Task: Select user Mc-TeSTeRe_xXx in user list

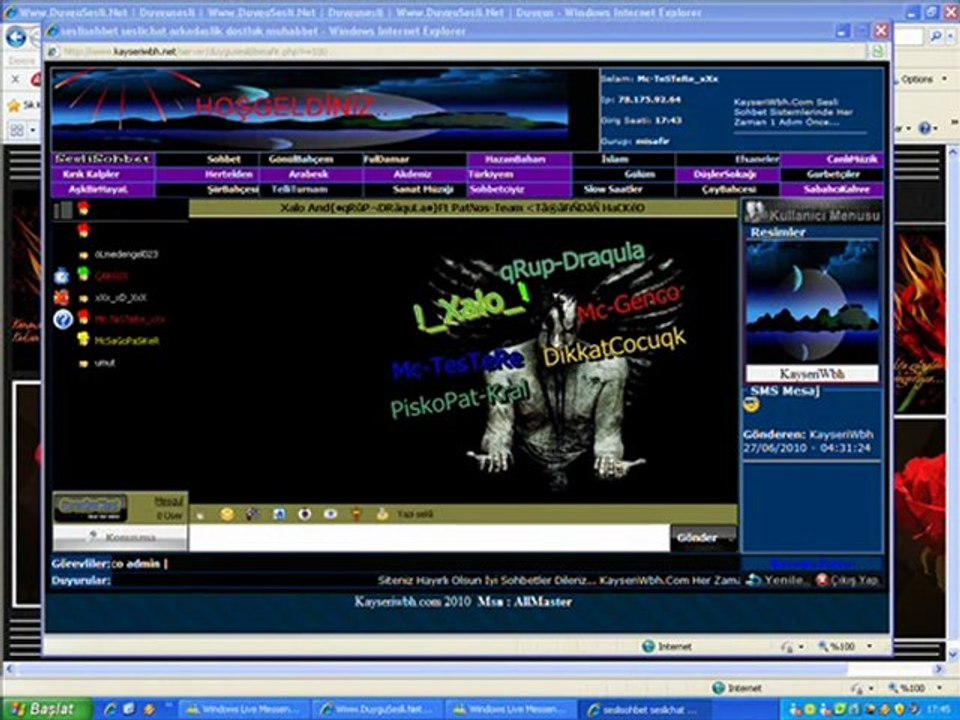Action: pyautogui.click(x=129, y=319)
